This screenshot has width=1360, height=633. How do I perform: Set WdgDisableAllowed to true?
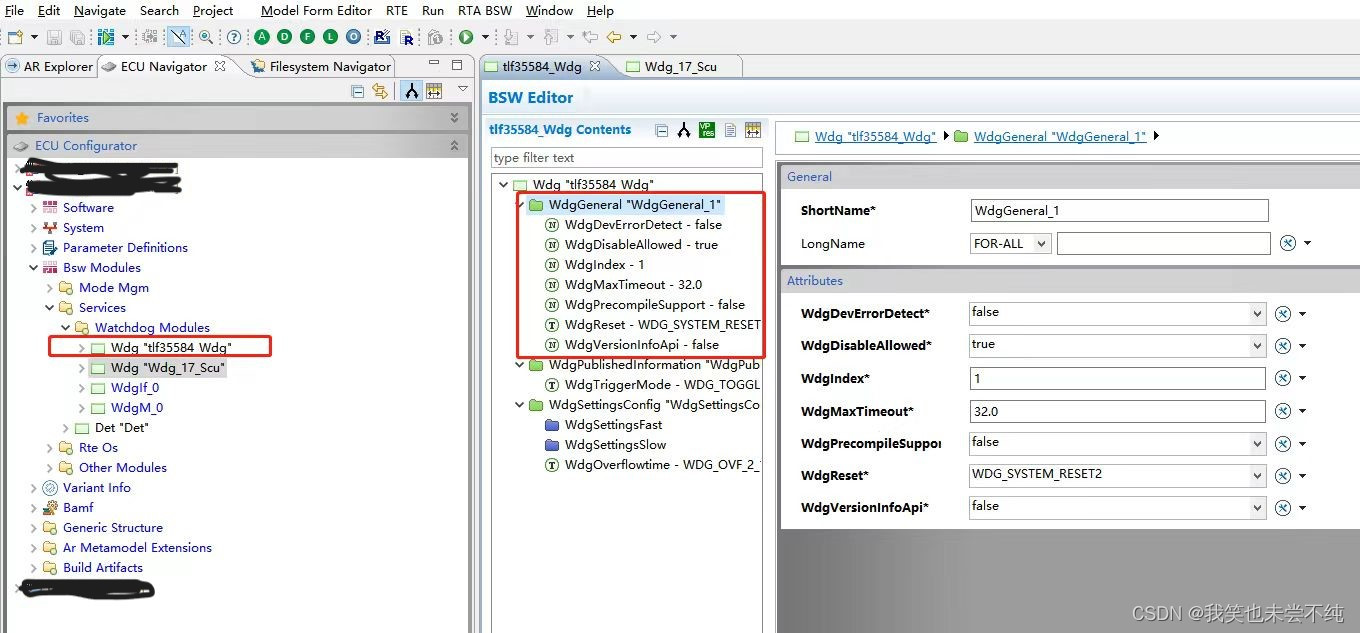coord(1116,345)
